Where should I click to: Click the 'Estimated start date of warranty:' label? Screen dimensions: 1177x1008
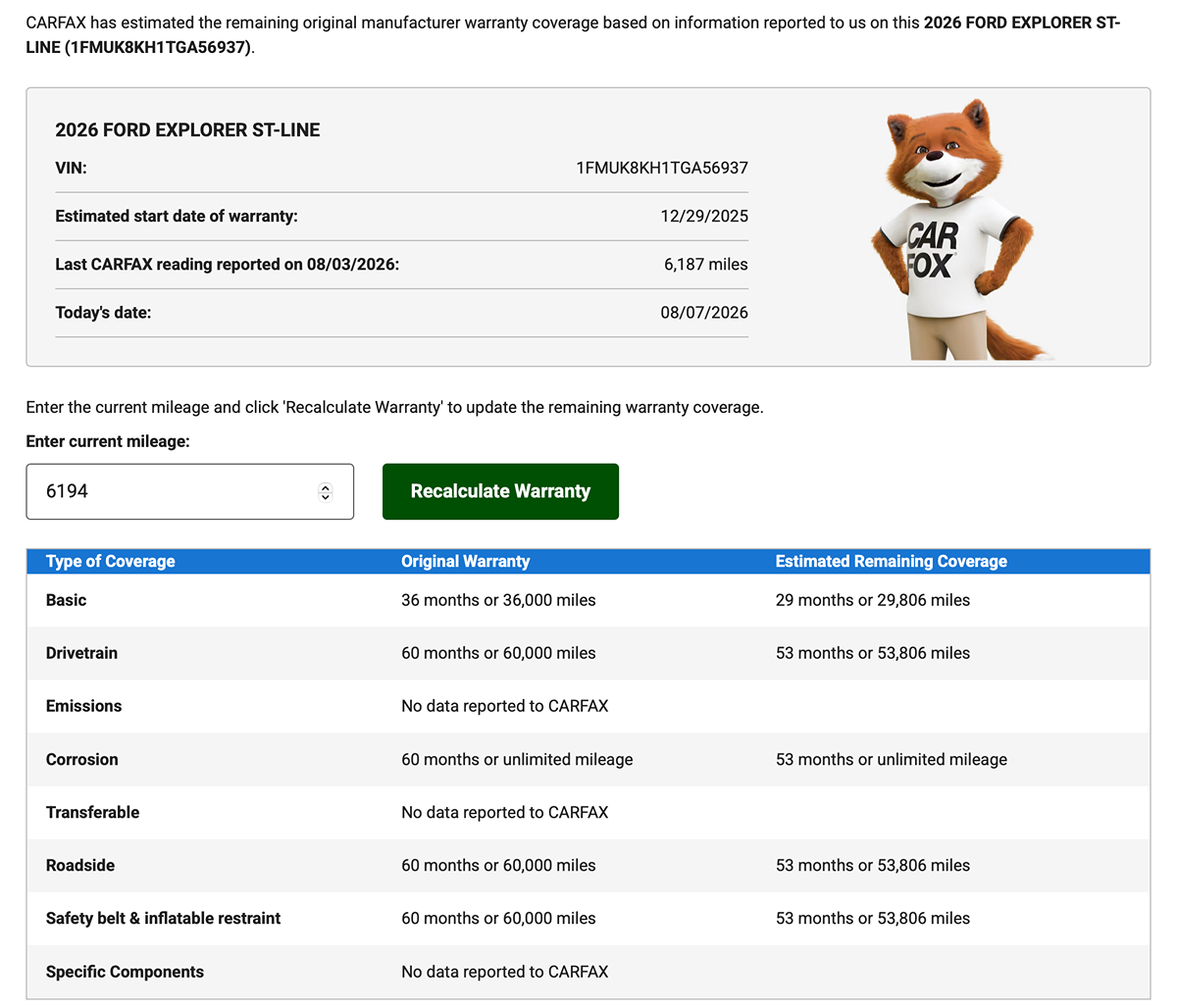tap(177, 216)
